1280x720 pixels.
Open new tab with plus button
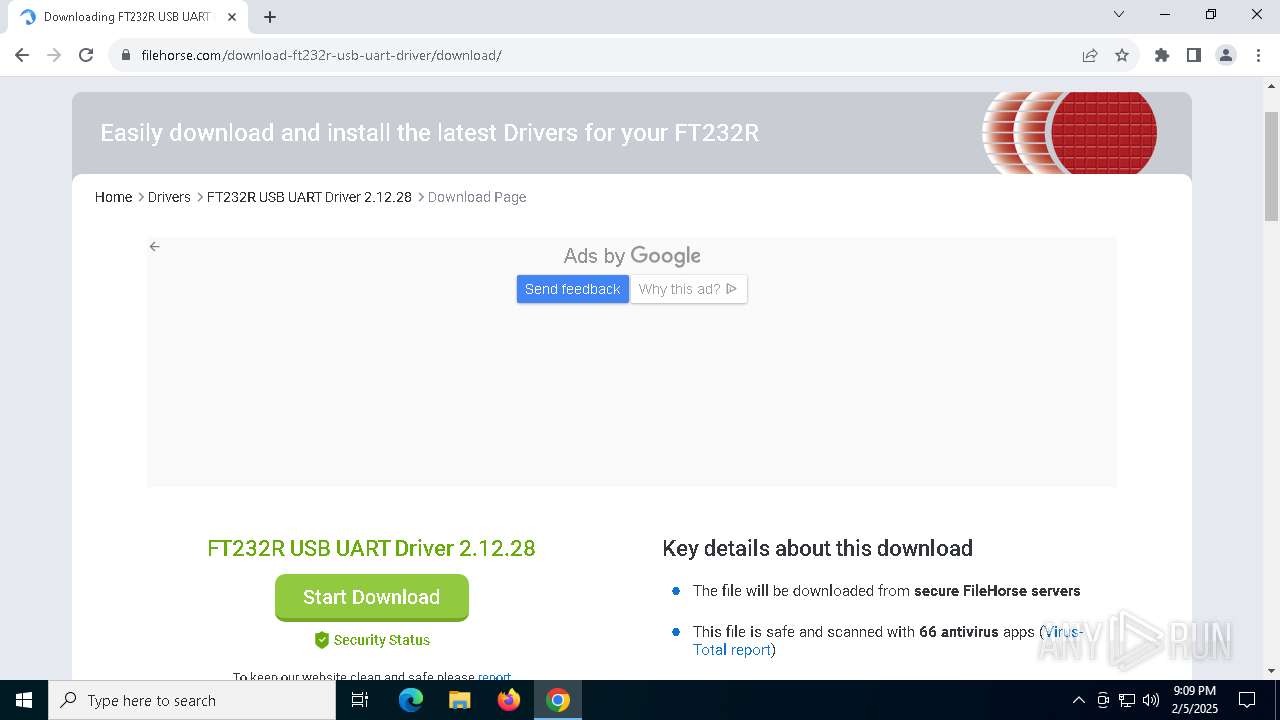pos(270,17)
